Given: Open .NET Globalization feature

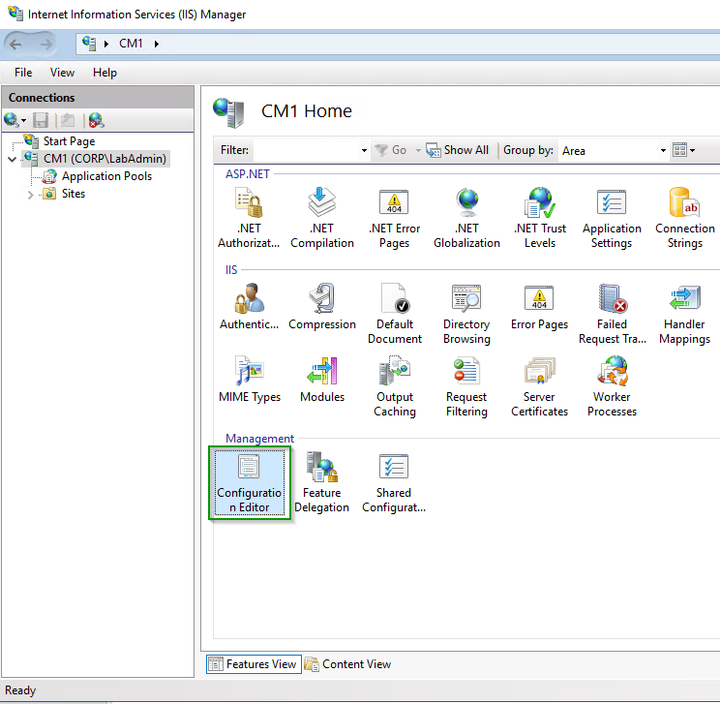Looking at the screenshot, I should point(467,218).
